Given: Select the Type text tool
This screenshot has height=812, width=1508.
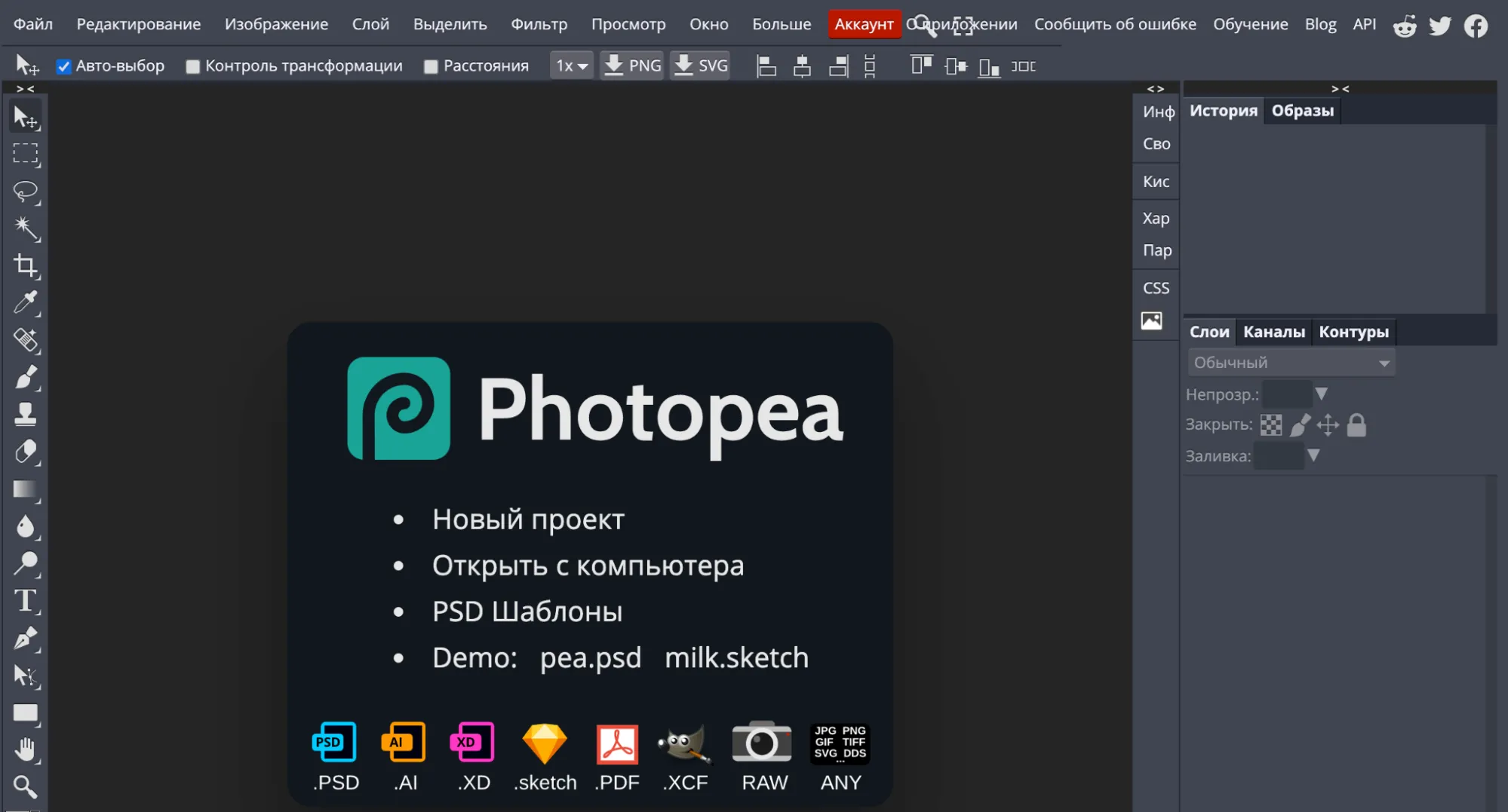Looking at the screenshot, I should pyautogui.click(x=26, y=601).
